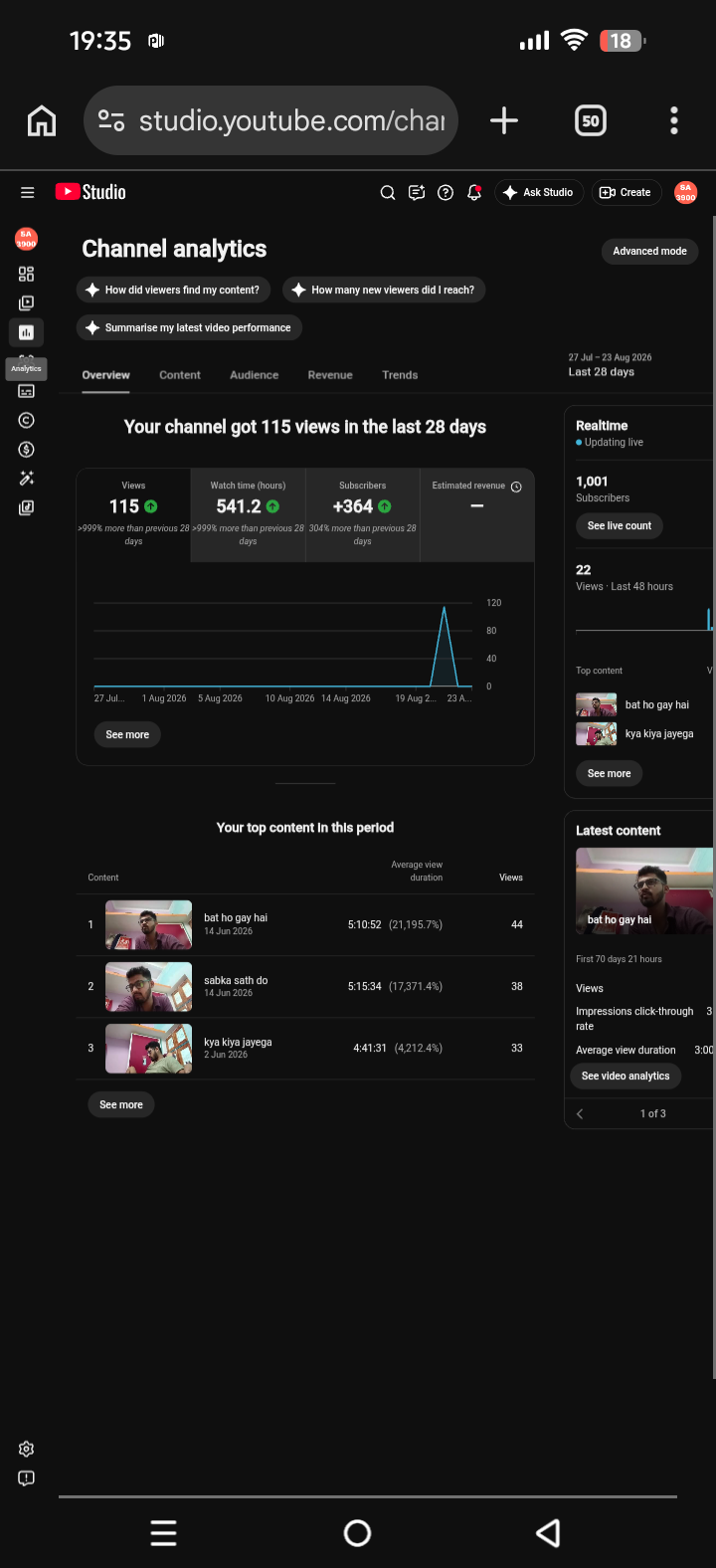Click '5:15:34' duration for sabka sath do
The height and width of the screenshot is (1568, 716).
coord(365,987)
